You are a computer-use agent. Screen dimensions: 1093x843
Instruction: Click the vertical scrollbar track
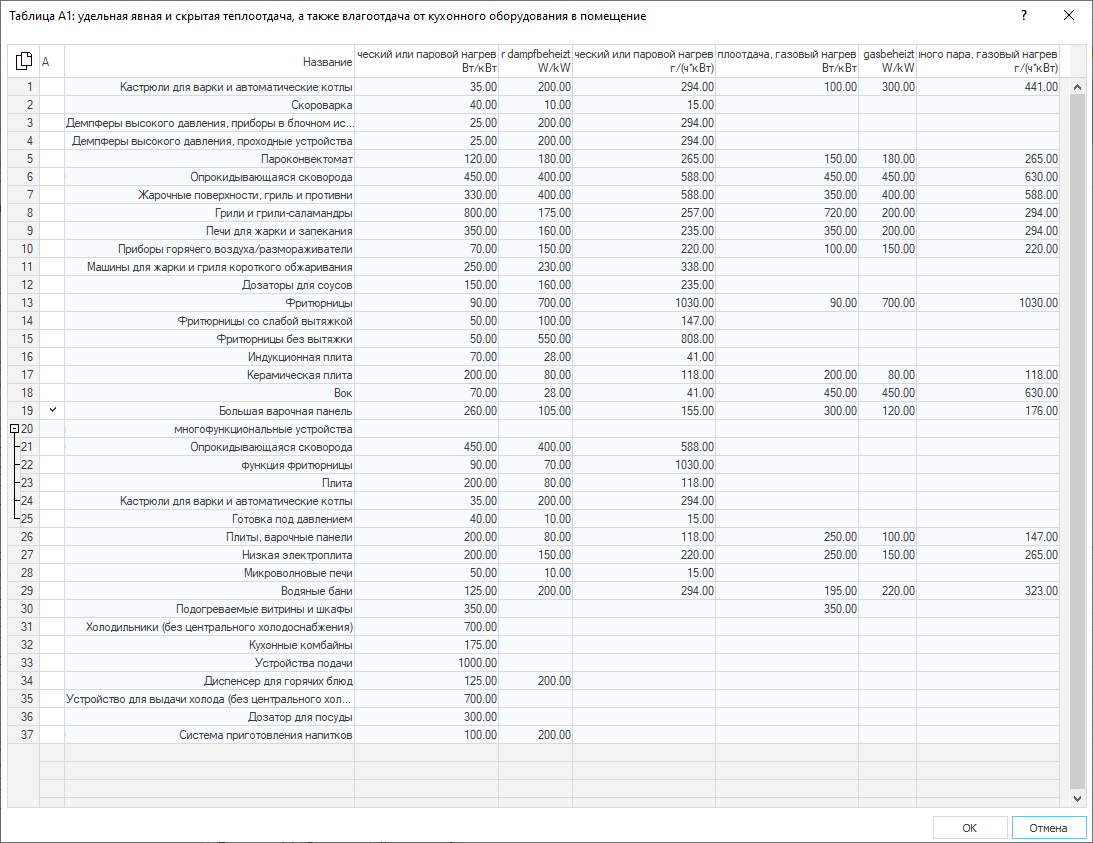coord(1077,443)
